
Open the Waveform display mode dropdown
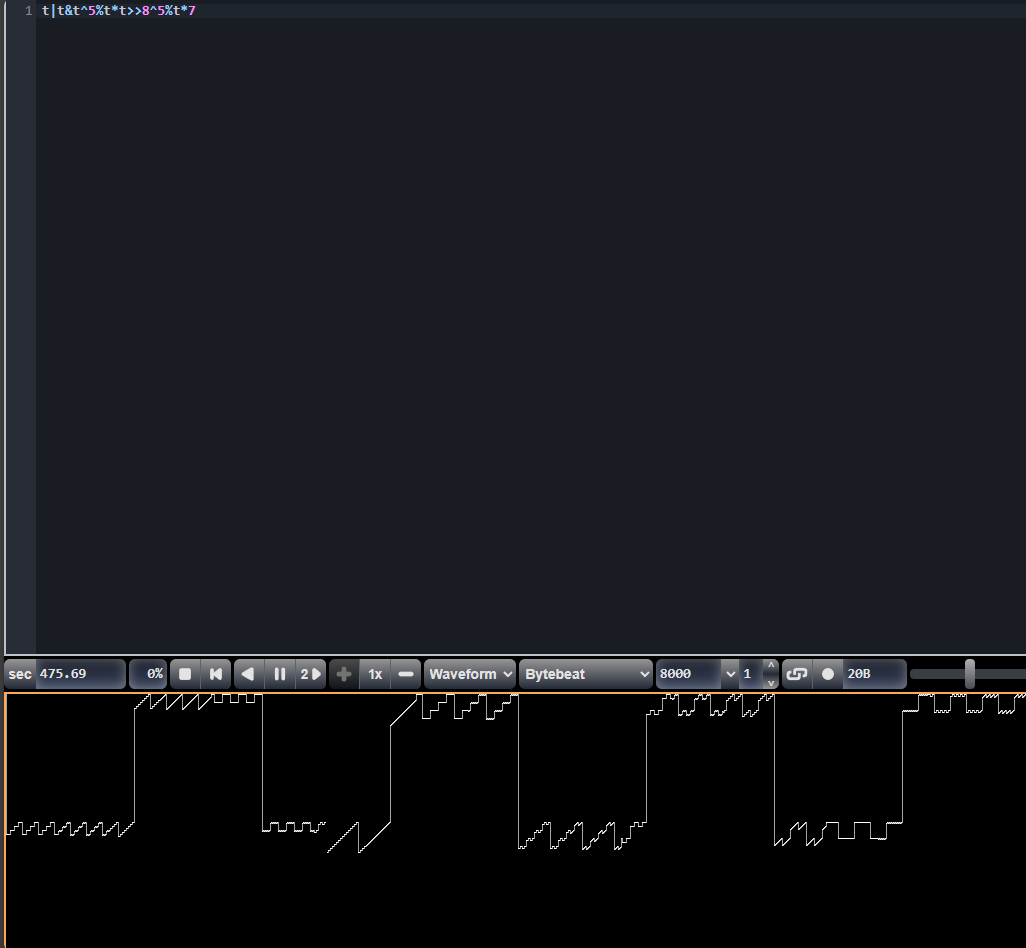[x=470, y=674]
